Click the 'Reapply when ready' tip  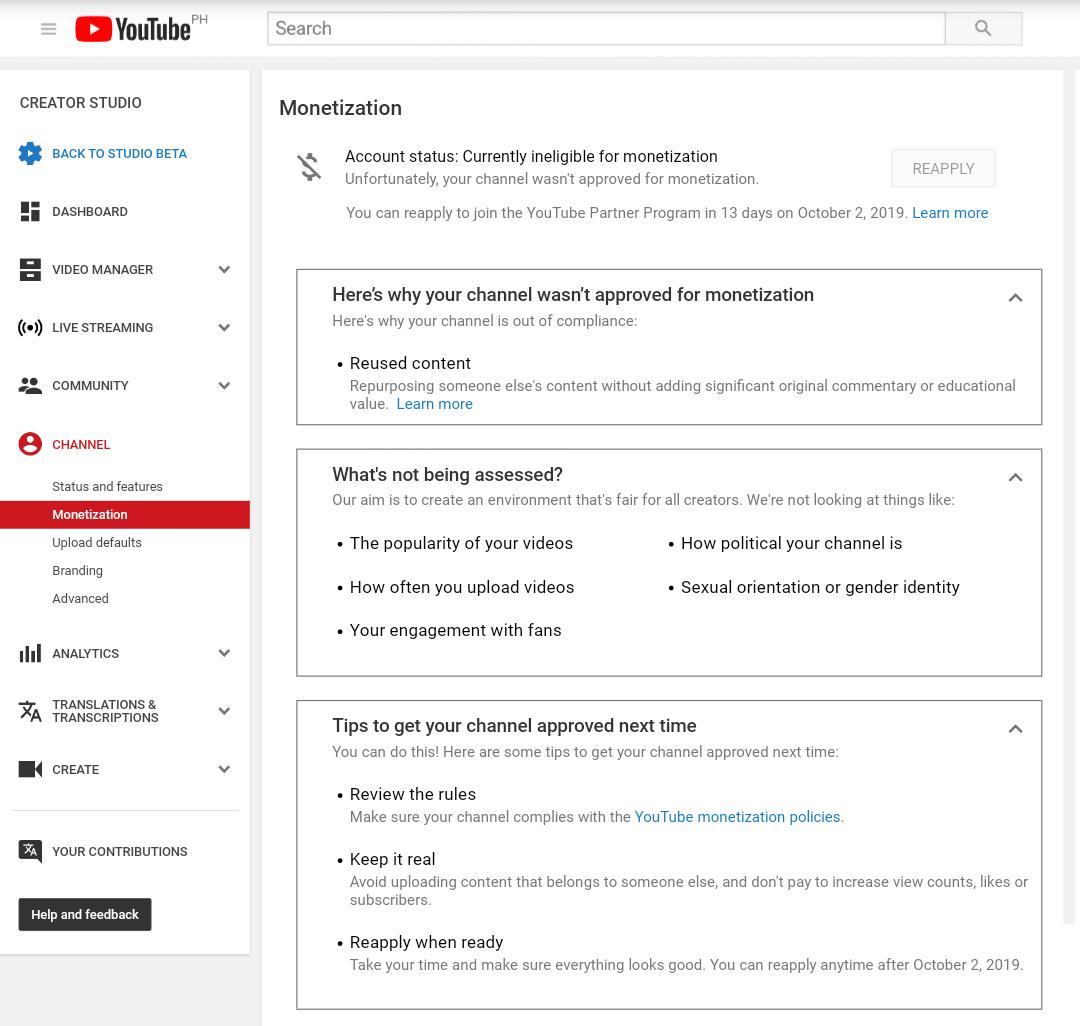426,942
